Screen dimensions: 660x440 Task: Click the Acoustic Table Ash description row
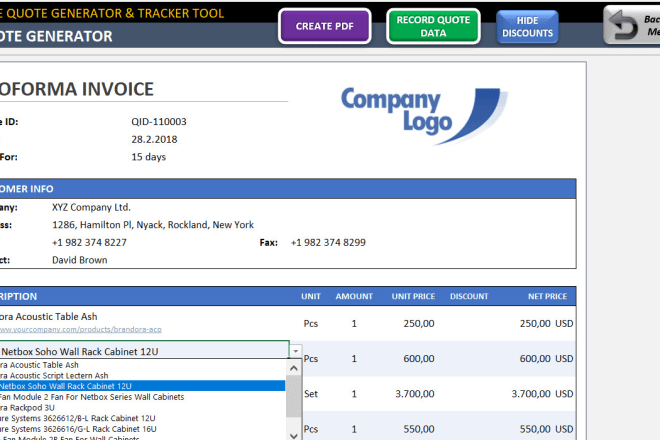coord(48,317)
